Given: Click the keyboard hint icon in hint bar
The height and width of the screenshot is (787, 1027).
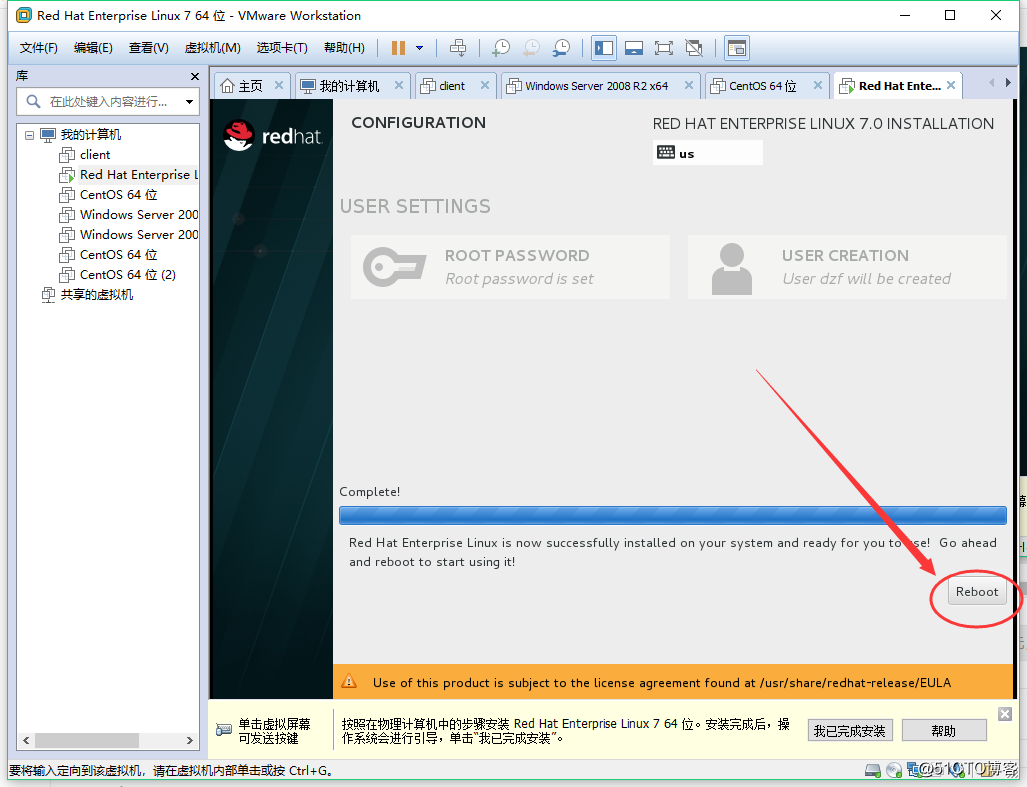Looking at the screenshot, I should click(224, 730).
